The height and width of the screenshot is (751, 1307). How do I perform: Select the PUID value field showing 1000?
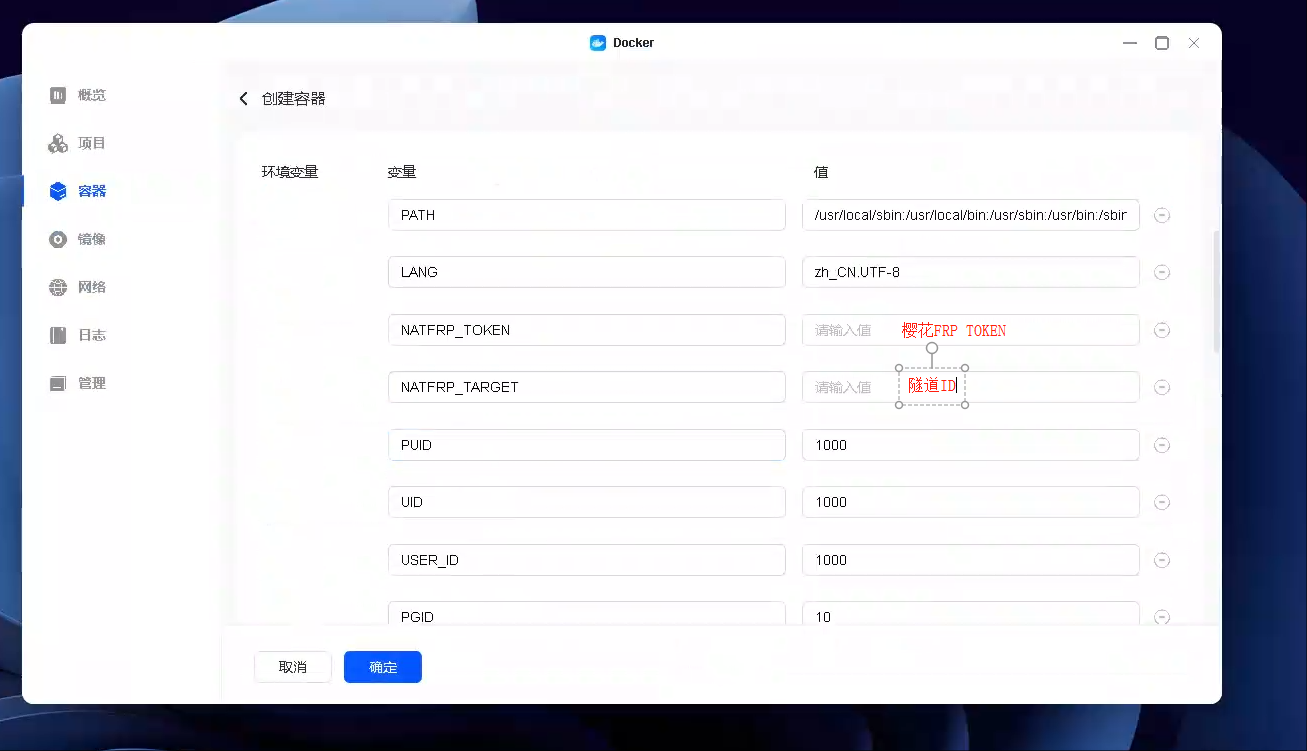tap(970, 445)
